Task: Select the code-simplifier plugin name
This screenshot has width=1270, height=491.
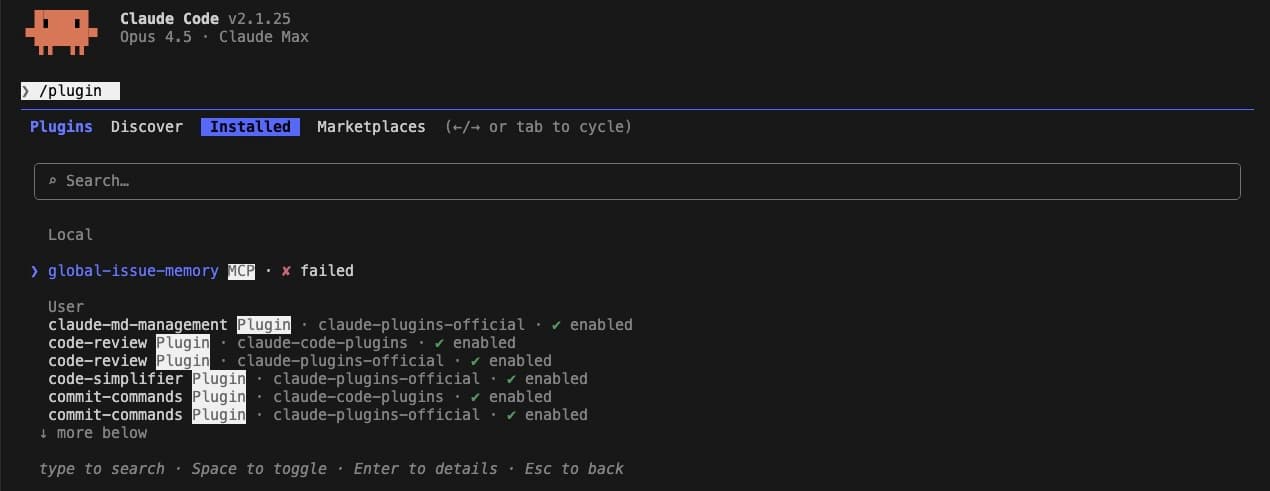Action: coord(115,379)
